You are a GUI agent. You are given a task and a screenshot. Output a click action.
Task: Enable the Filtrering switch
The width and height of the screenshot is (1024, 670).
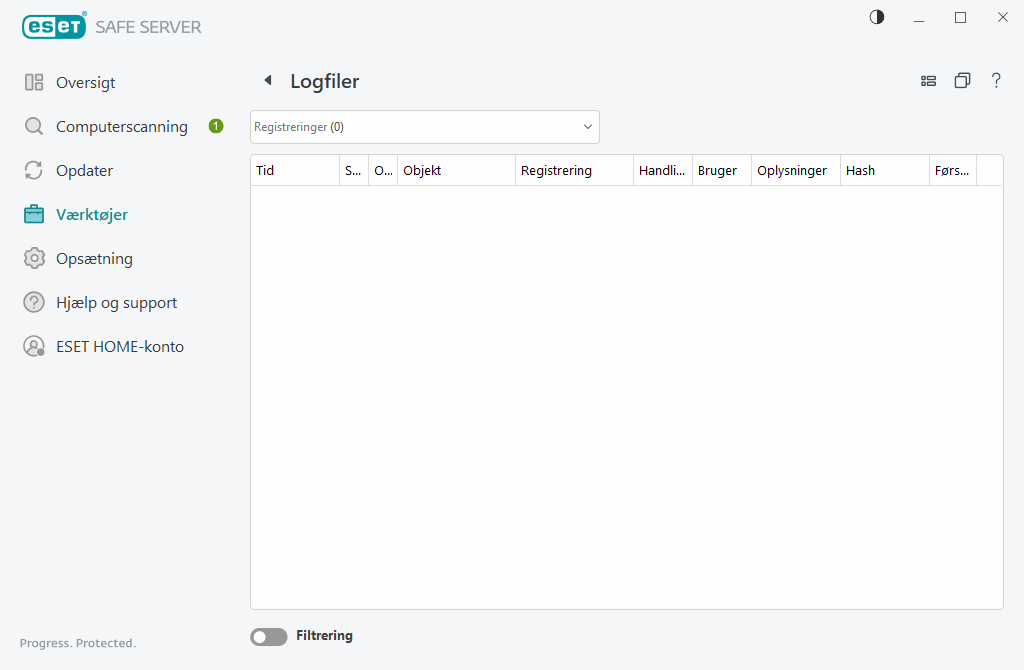268,636
